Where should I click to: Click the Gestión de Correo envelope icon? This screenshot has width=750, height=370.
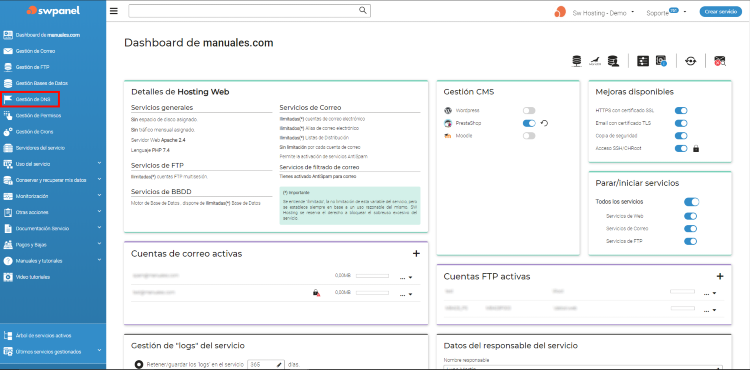click(8, 51)
